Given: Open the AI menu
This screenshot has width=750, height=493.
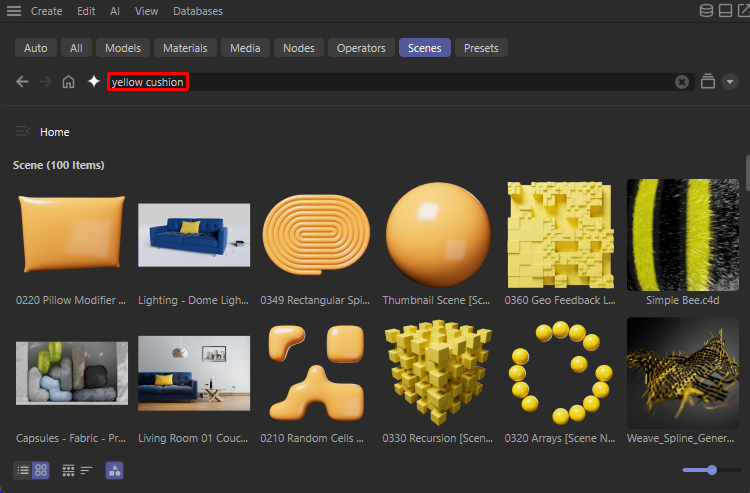Looking at the screenshot, I should (115, 11).
